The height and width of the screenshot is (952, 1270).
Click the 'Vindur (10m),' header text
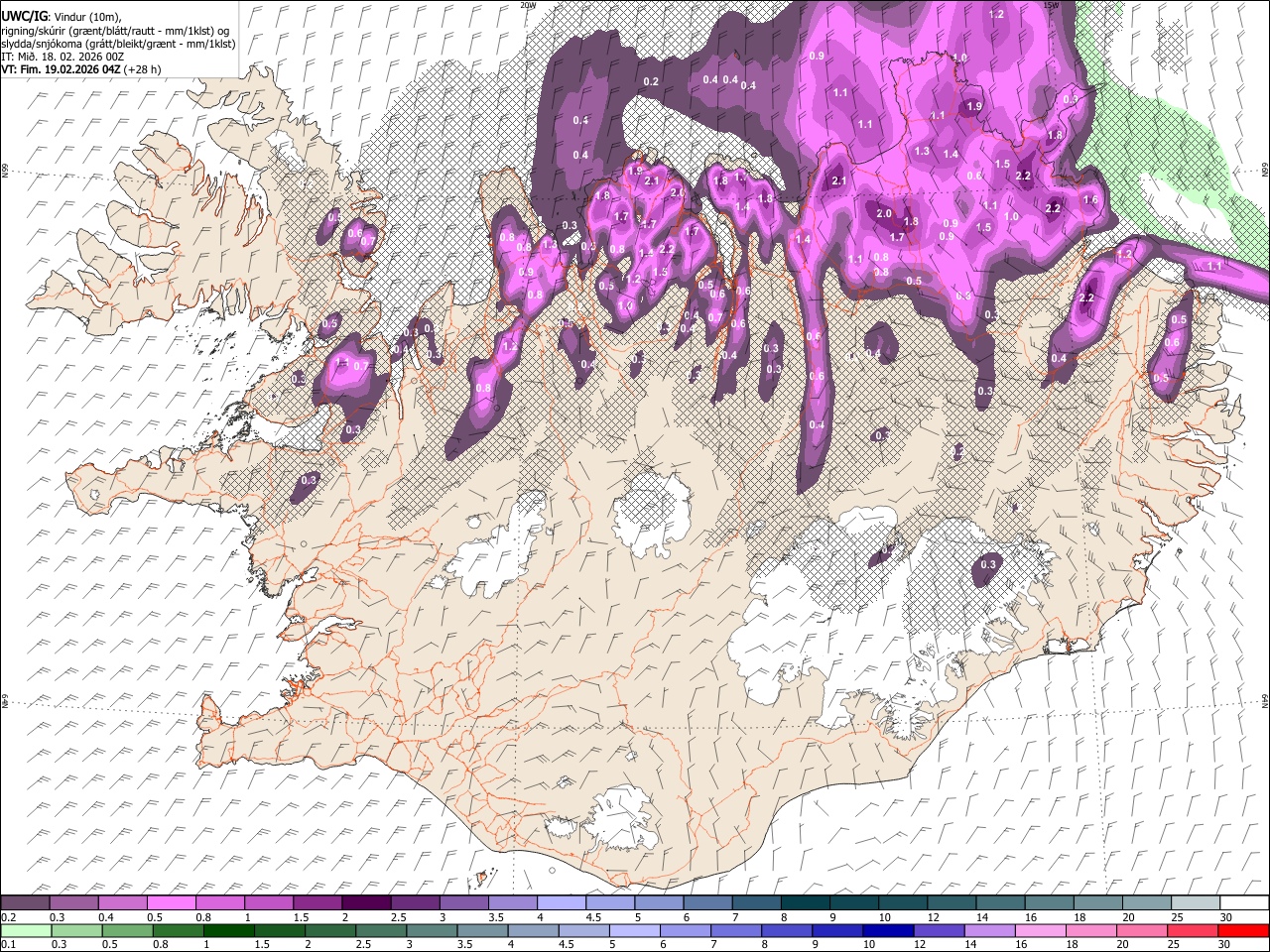click(86, 17)
